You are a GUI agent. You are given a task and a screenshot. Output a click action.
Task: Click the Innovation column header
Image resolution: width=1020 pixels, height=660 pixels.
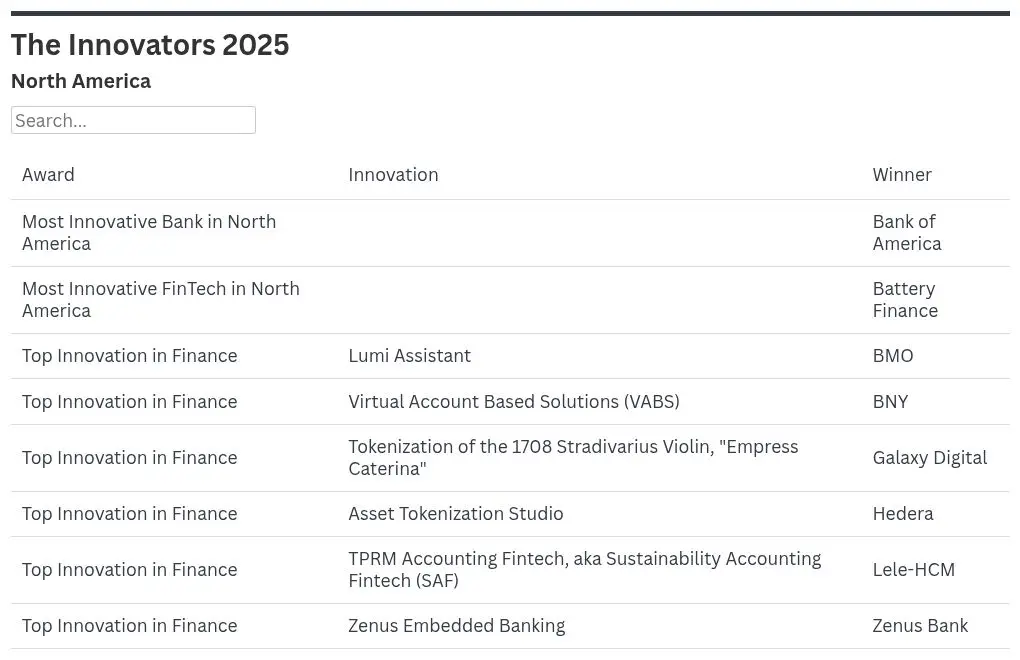tap(393, 175)
